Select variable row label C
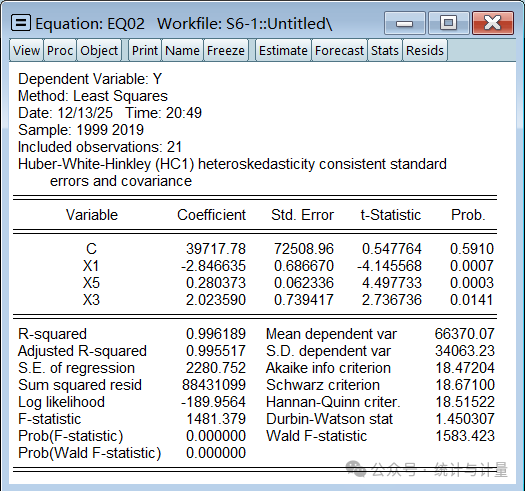 pyautogui.click(x=91, y=249)
